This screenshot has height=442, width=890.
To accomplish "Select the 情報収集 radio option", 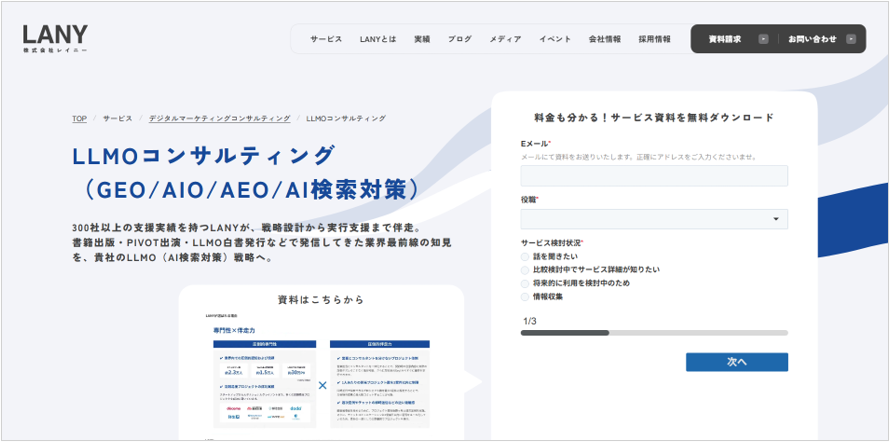I will coord(524,297).
